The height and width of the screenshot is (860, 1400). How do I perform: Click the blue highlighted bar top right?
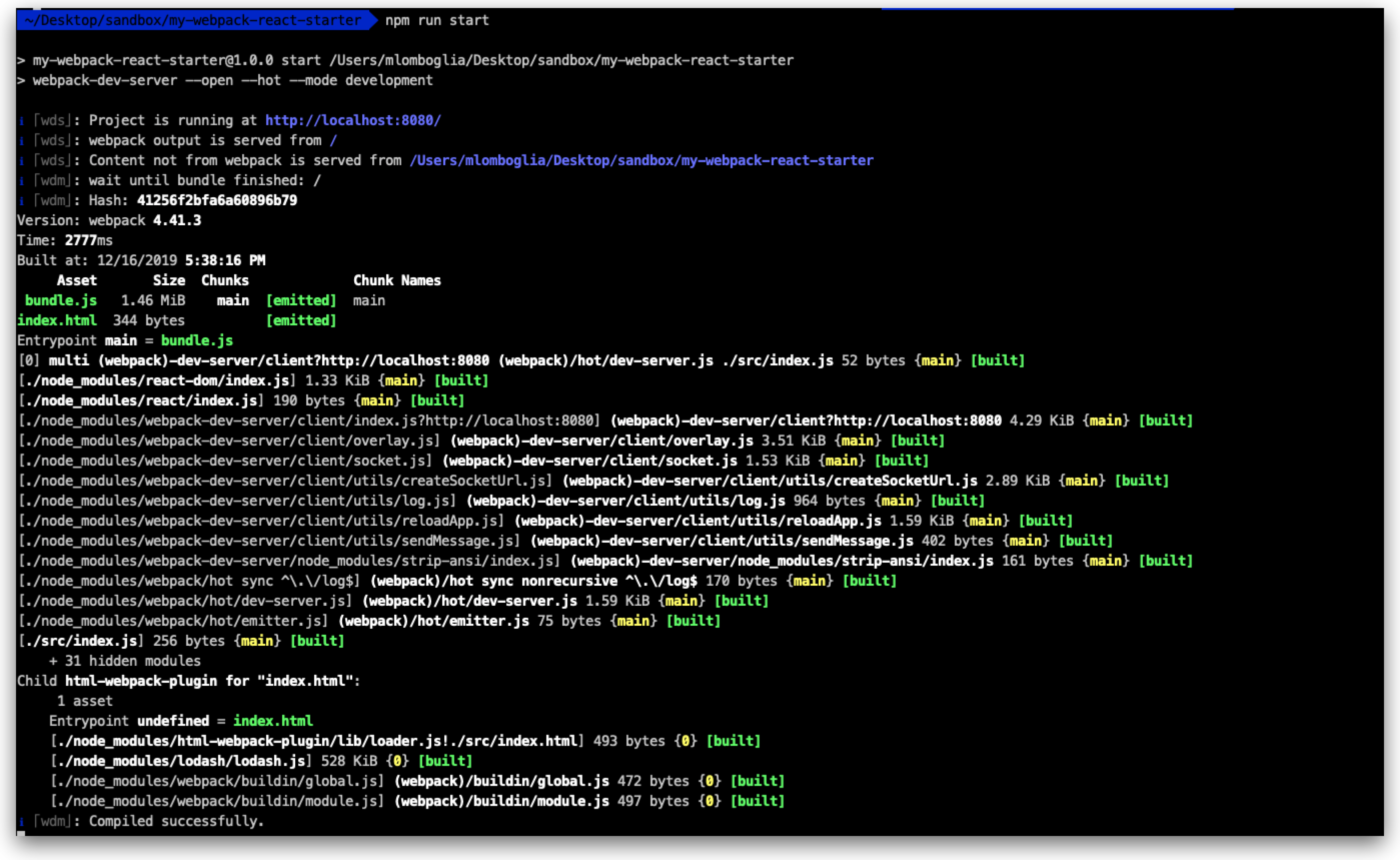(x=1057, y=8)
